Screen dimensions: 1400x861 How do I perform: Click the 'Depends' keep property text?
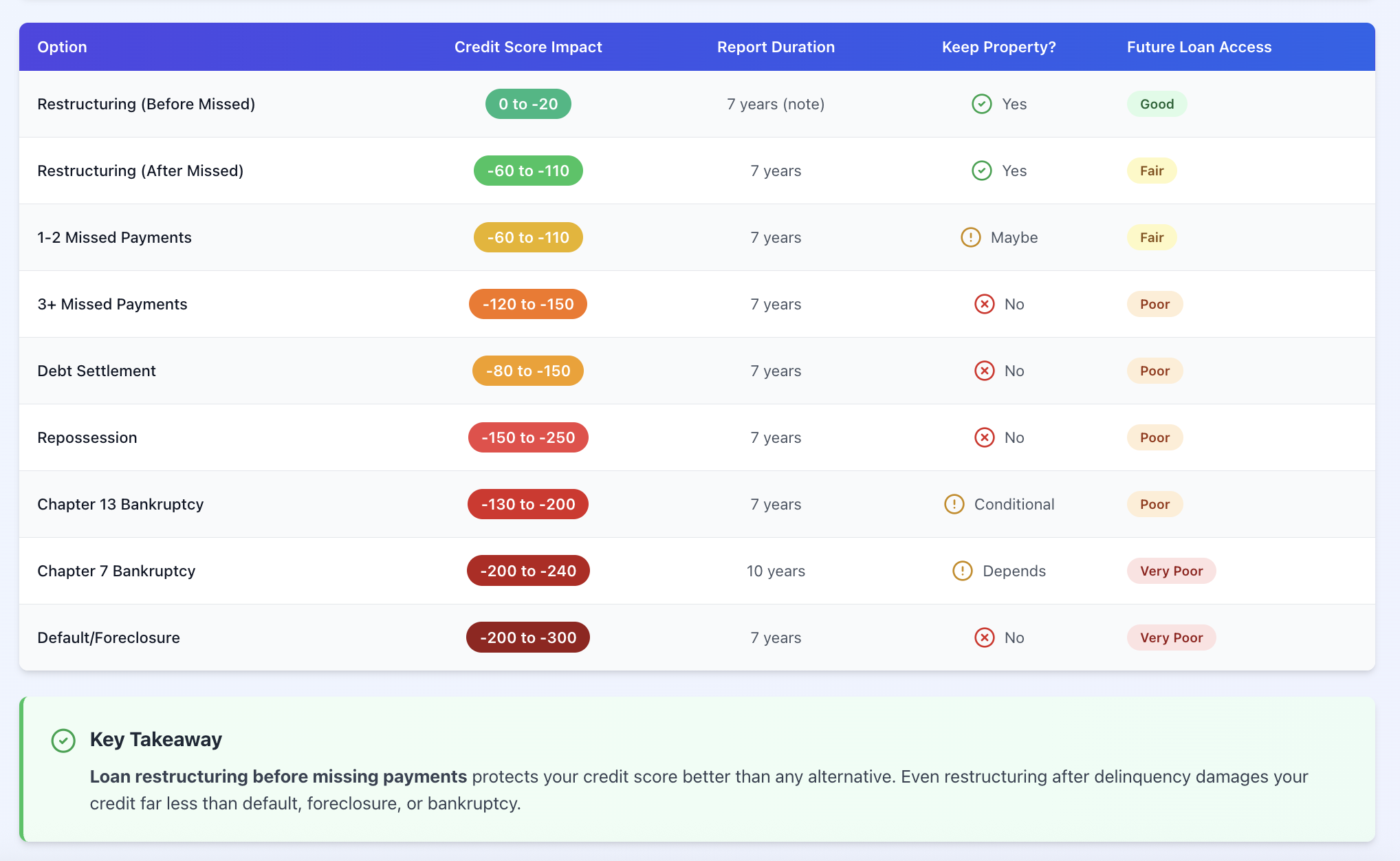1014,571
